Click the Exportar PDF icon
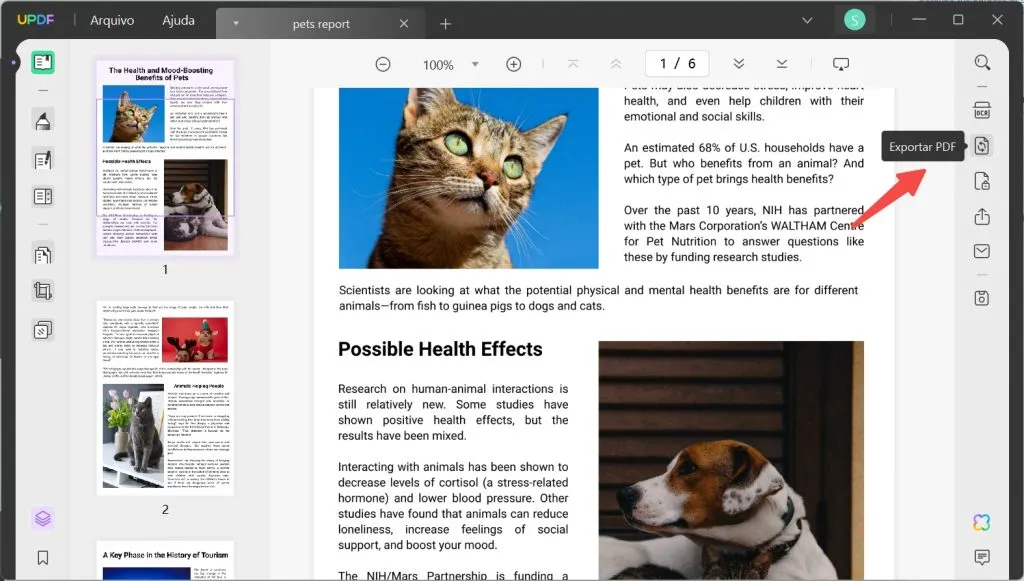 pyautogui.click(x=981, y=145)
